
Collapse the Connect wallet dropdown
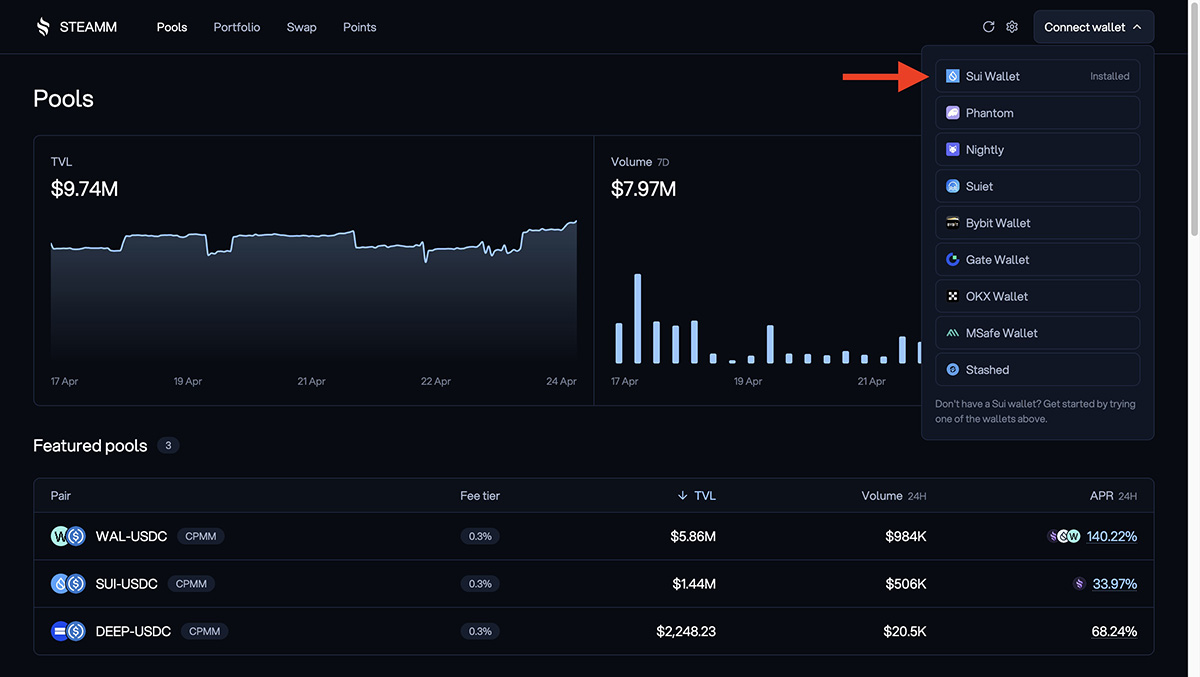coord(1094,27)
